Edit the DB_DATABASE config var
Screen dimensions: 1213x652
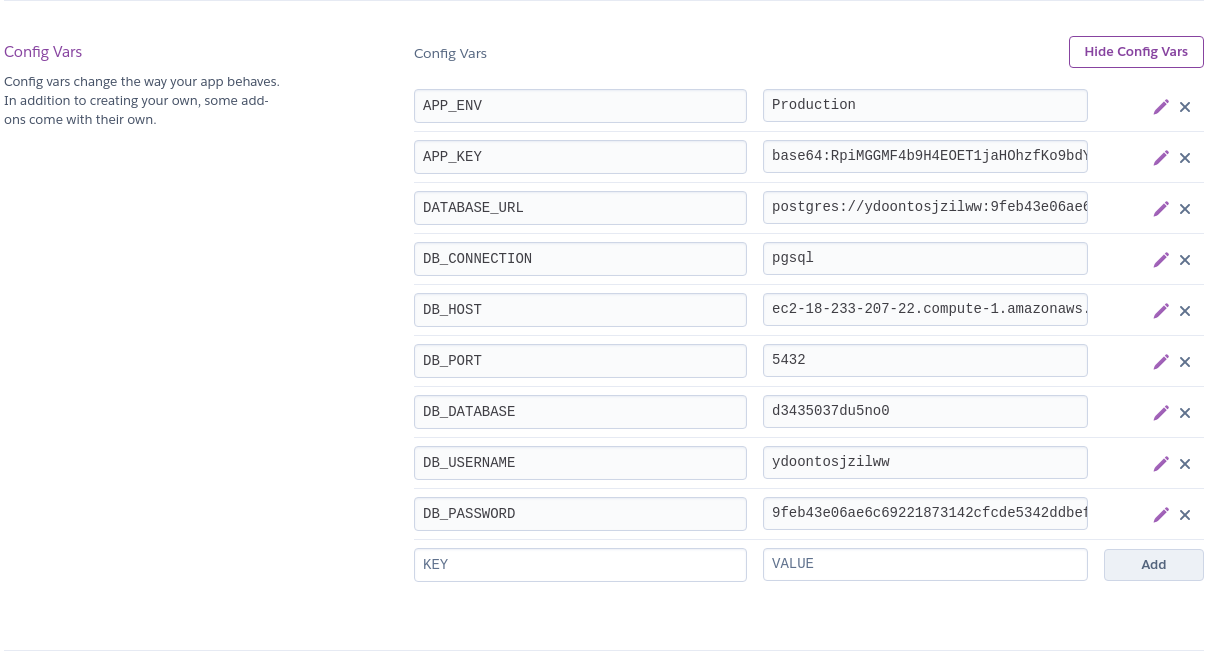[1161, 412]
